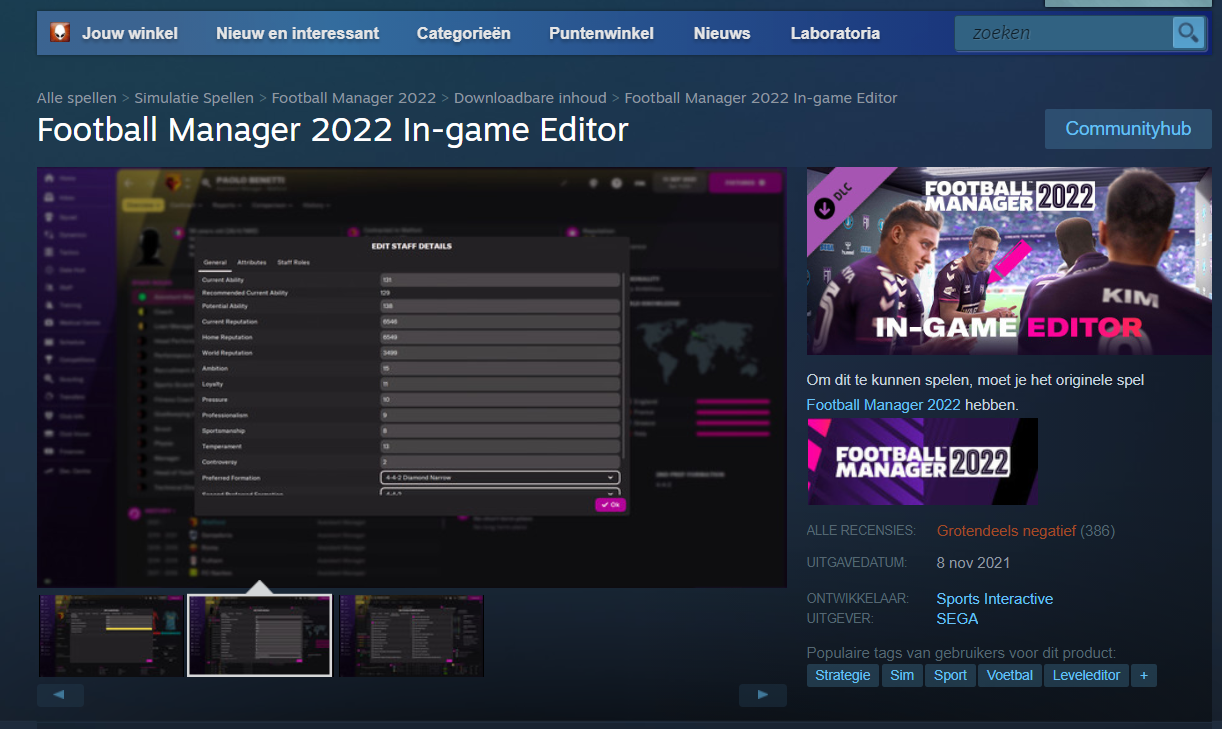Open Laboratoria page
This screenshot has width=1222, height=729.
pos(835,33)
